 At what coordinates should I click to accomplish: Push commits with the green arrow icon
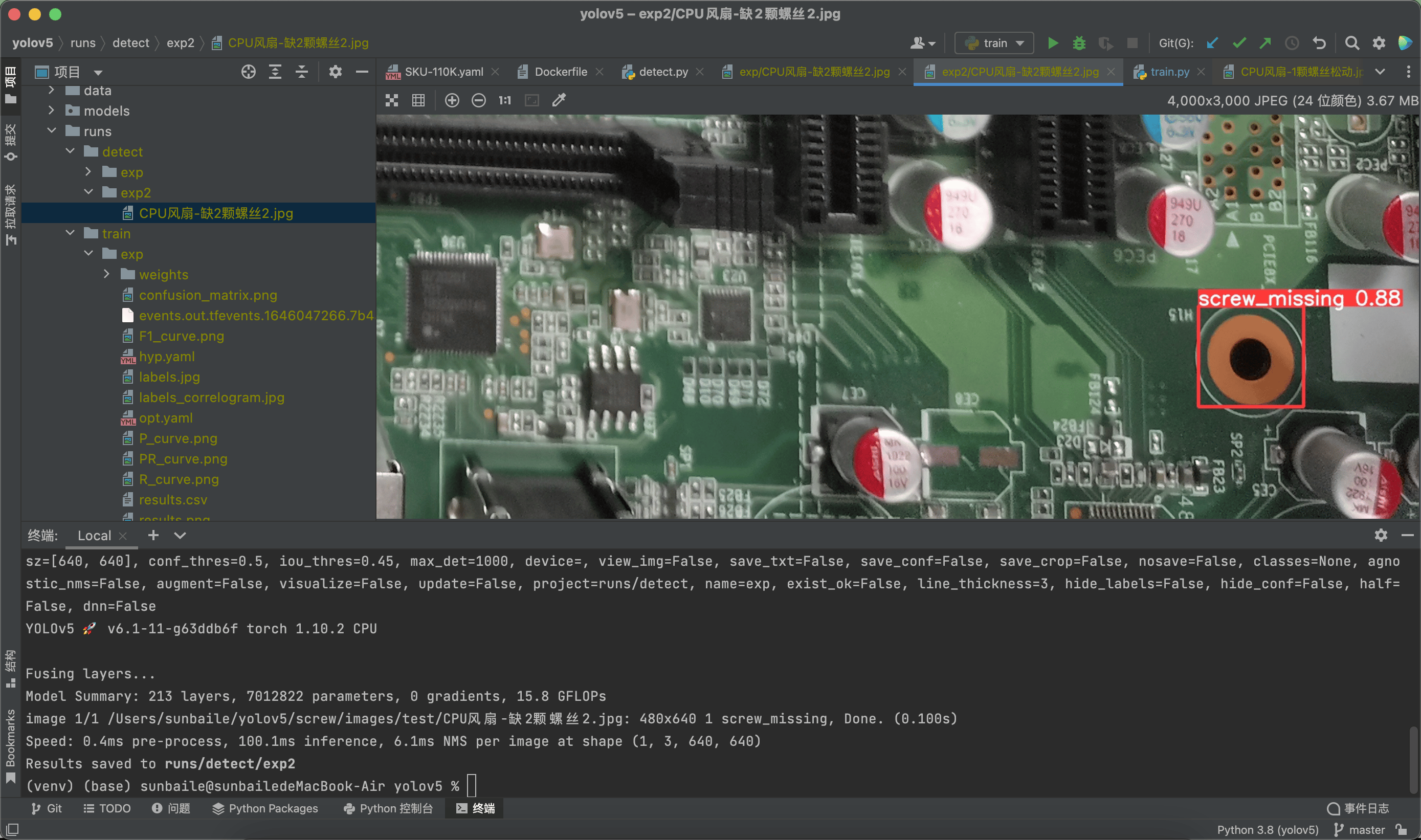pyautogui.click(x=1265, y=43)
